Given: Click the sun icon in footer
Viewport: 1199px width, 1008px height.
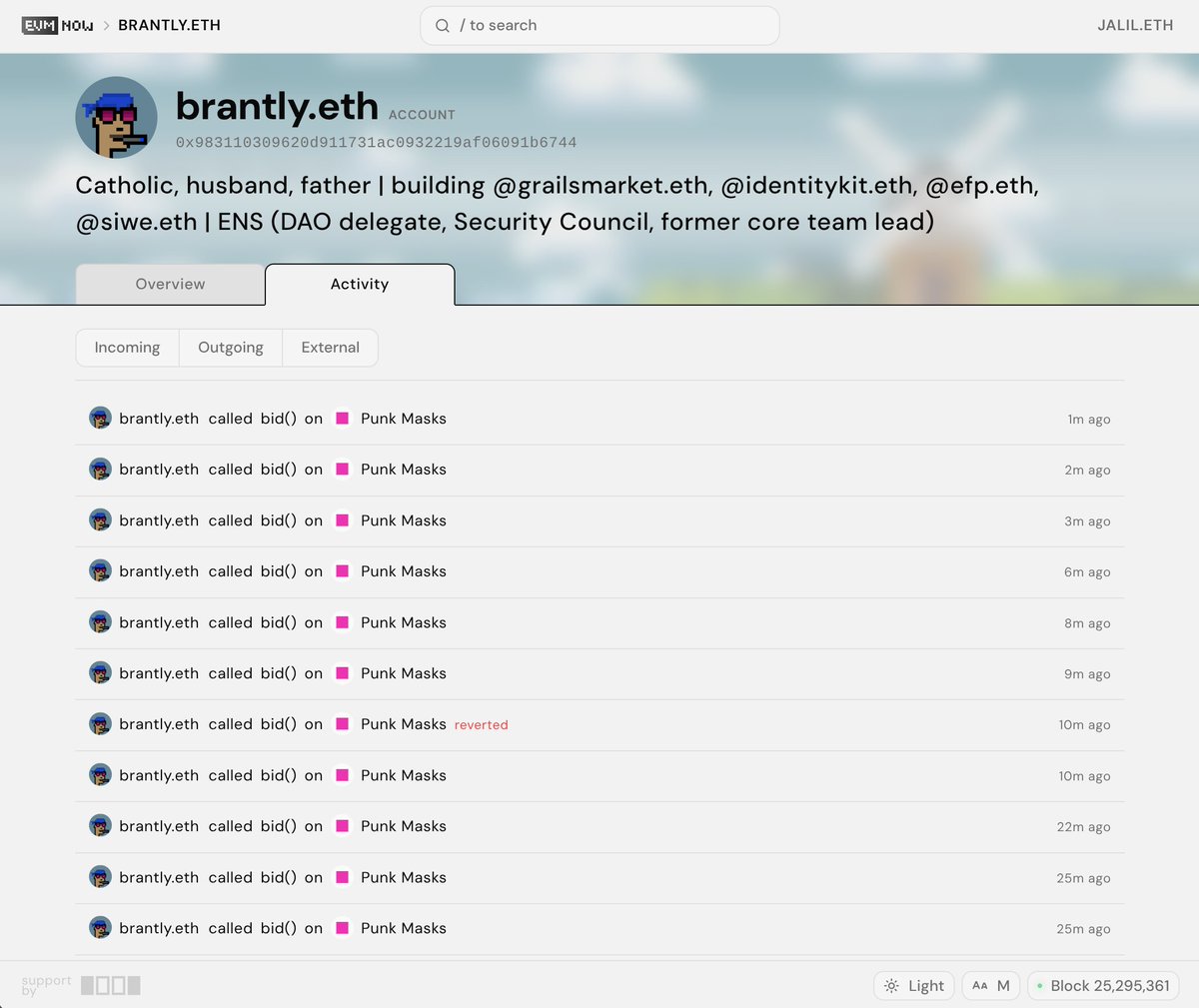Looking at the screenshot, I should 891,986.
